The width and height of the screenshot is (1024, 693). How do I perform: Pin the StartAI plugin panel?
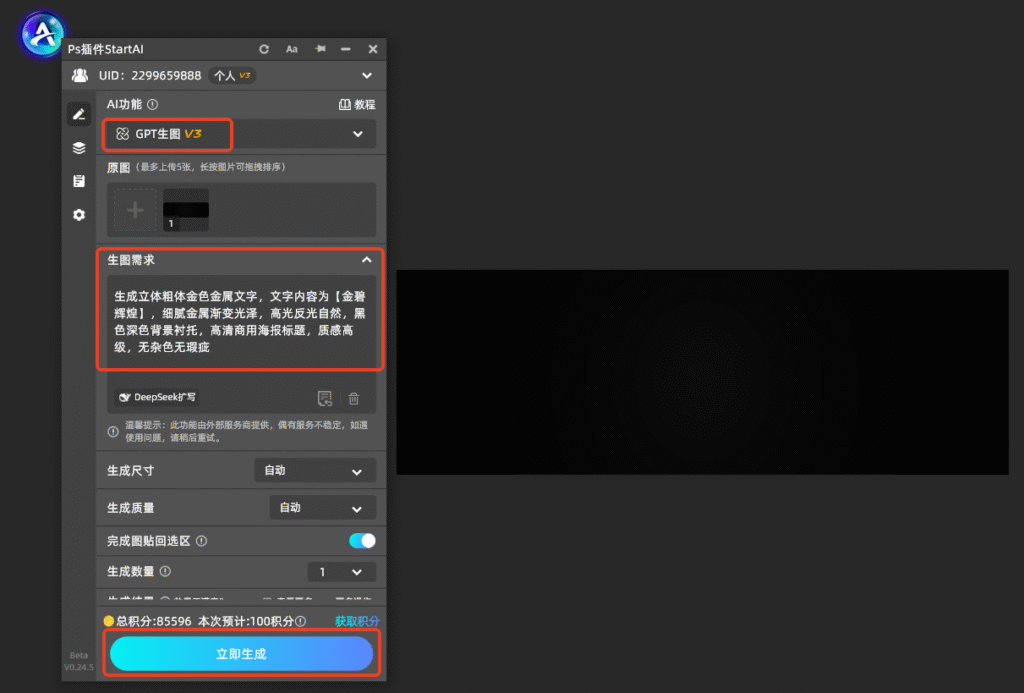tap(320, 49)
